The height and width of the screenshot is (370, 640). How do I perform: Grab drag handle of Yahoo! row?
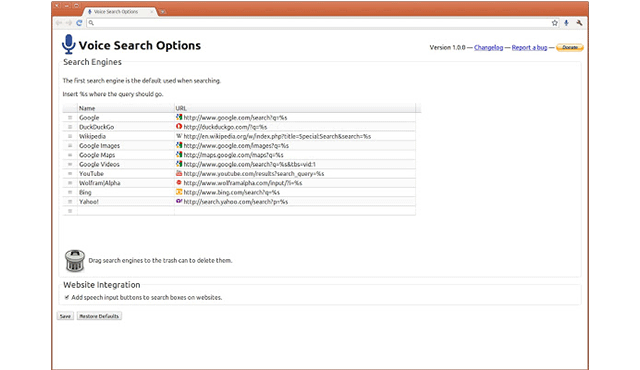(70, 202)
